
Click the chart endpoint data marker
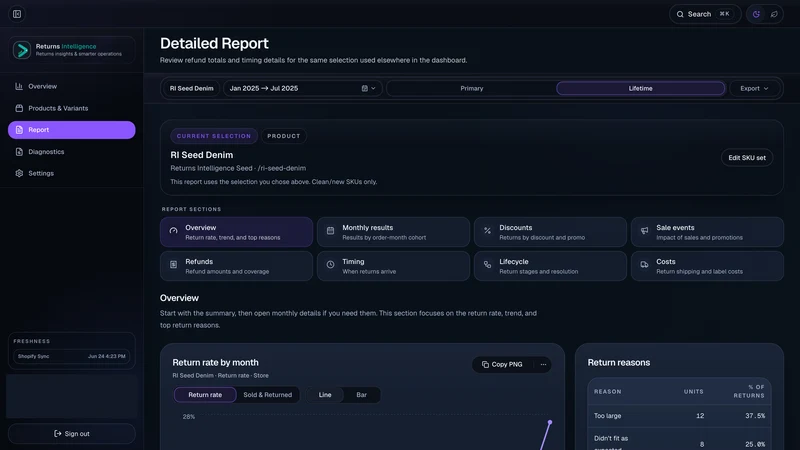pyautogui.click(x=549, y=422)
